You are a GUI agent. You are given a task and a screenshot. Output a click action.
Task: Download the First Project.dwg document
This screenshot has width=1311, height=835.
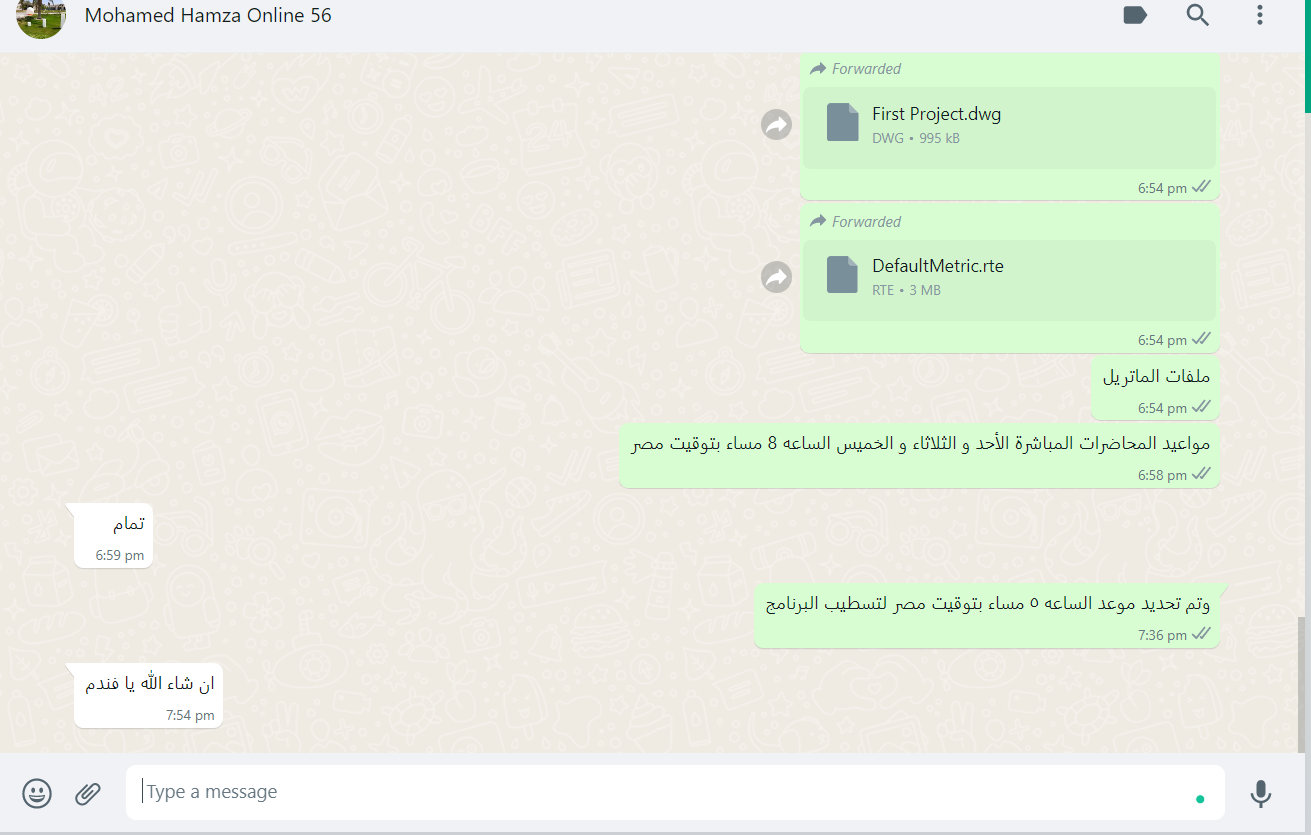(x=1009, y=127)
